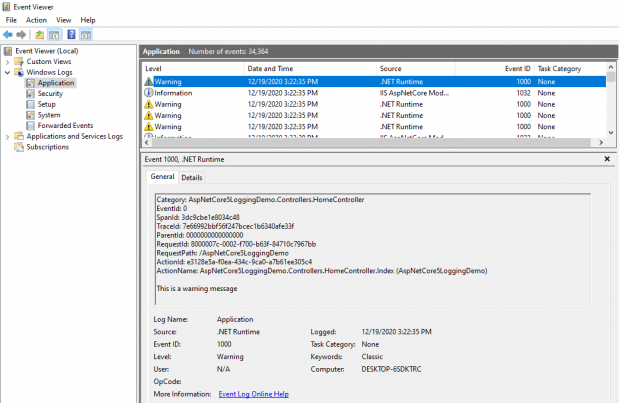
Task: Select the Subscriptions node
Action: coord(47,147)
